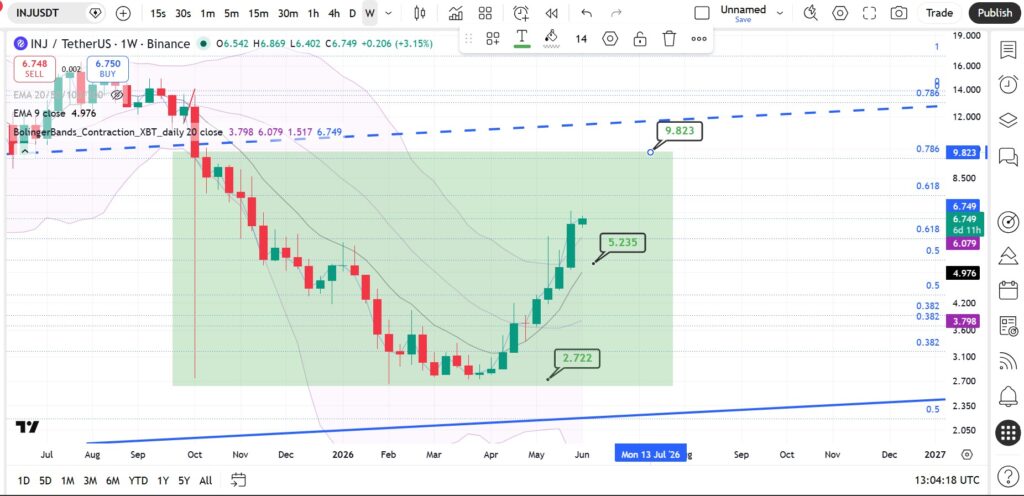This screenshot has width=1024, height=496.
Task: Choose the candlestick chart type icon
Action: pyautogui.click(x=420, y=13)
